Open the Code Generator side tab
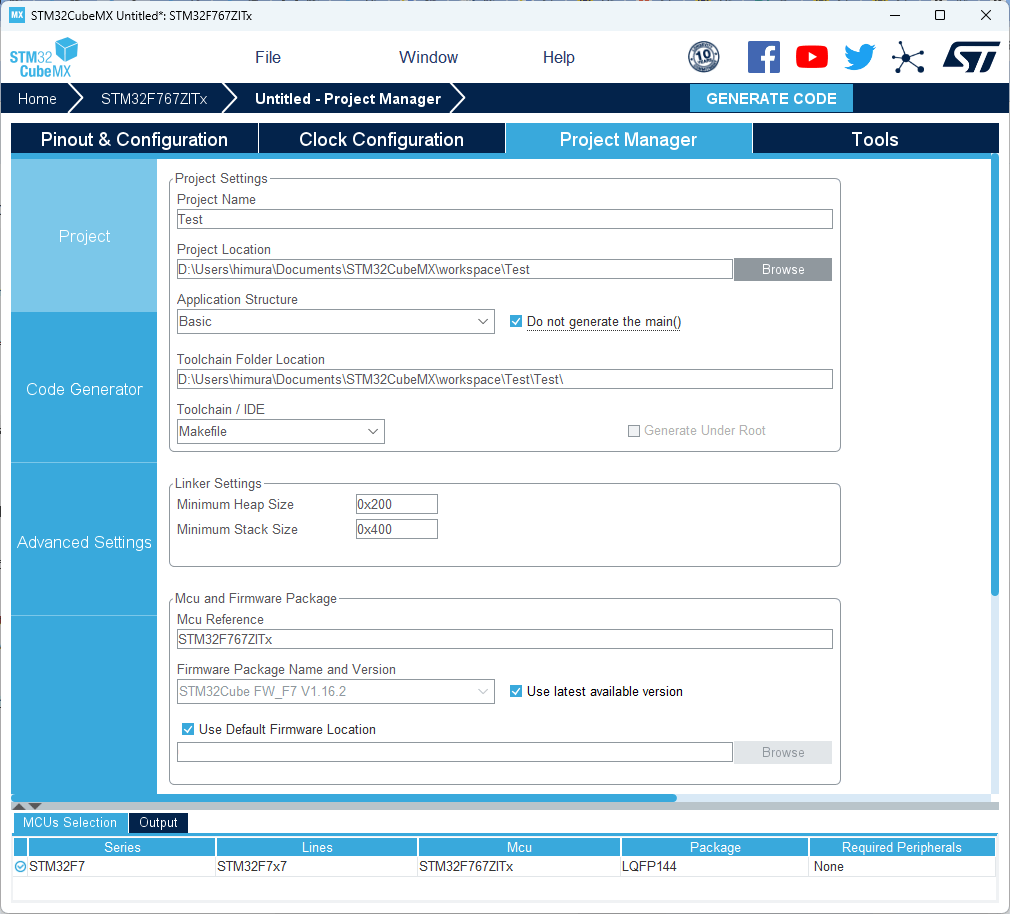 (84, 389)
